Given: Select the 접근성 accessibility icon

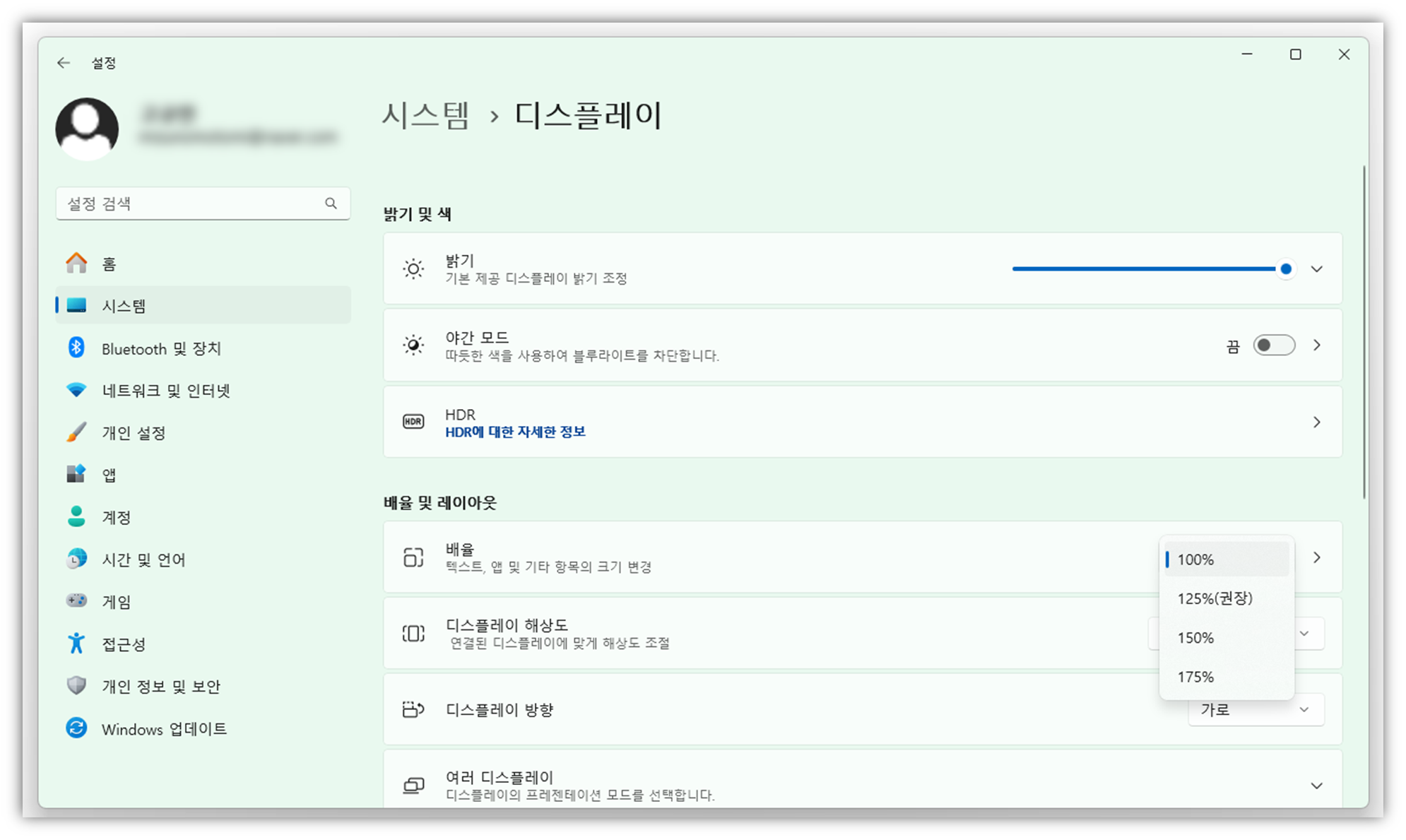Looking at the screenshot, I should pos(76,644).
